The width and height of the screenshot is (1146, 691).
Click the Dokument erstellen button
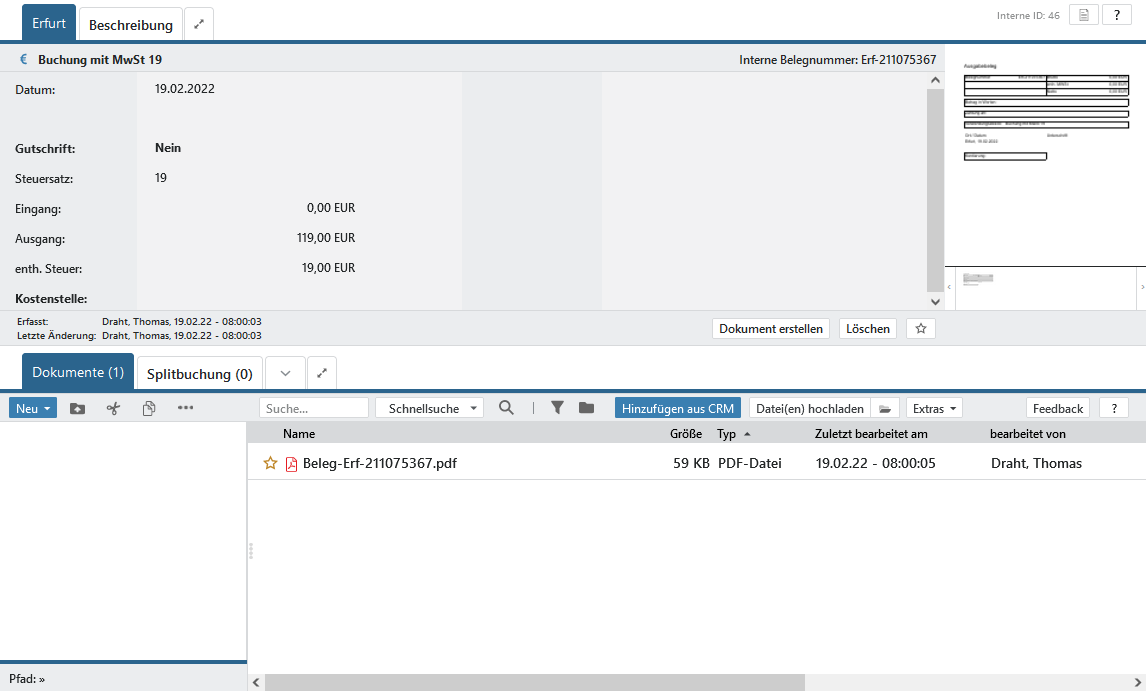coord(771,329)
